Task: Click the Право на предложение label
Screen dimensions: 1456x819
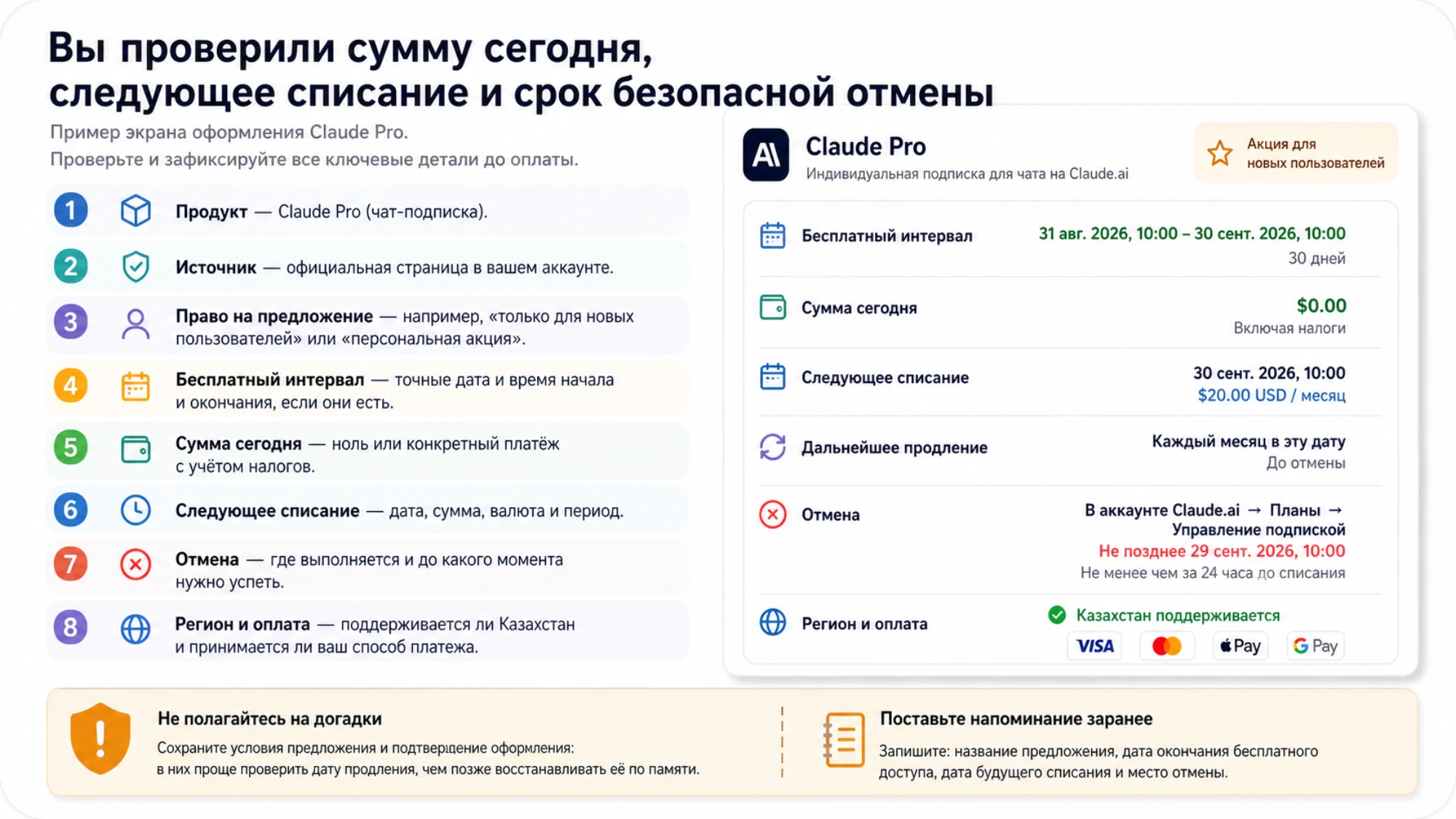Action: pos(274,317)
